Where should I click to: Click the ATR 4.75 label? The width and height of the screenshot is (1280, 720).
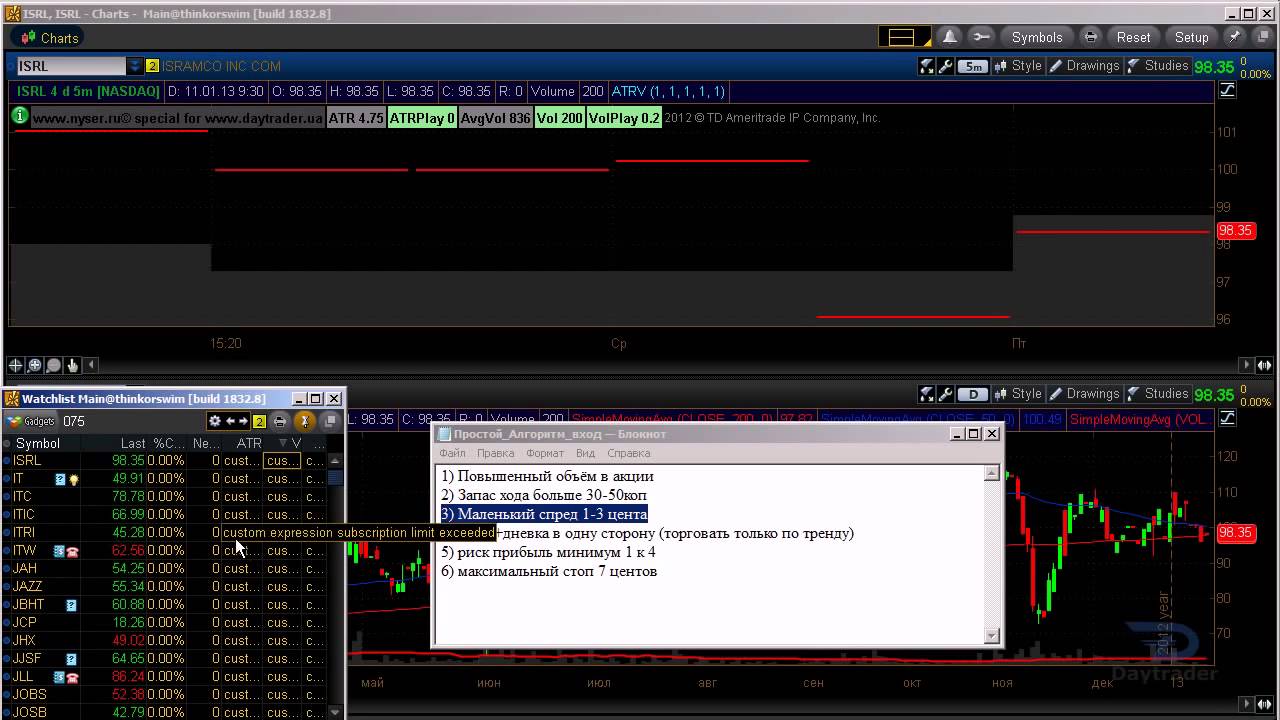click(x=356, y=118)
